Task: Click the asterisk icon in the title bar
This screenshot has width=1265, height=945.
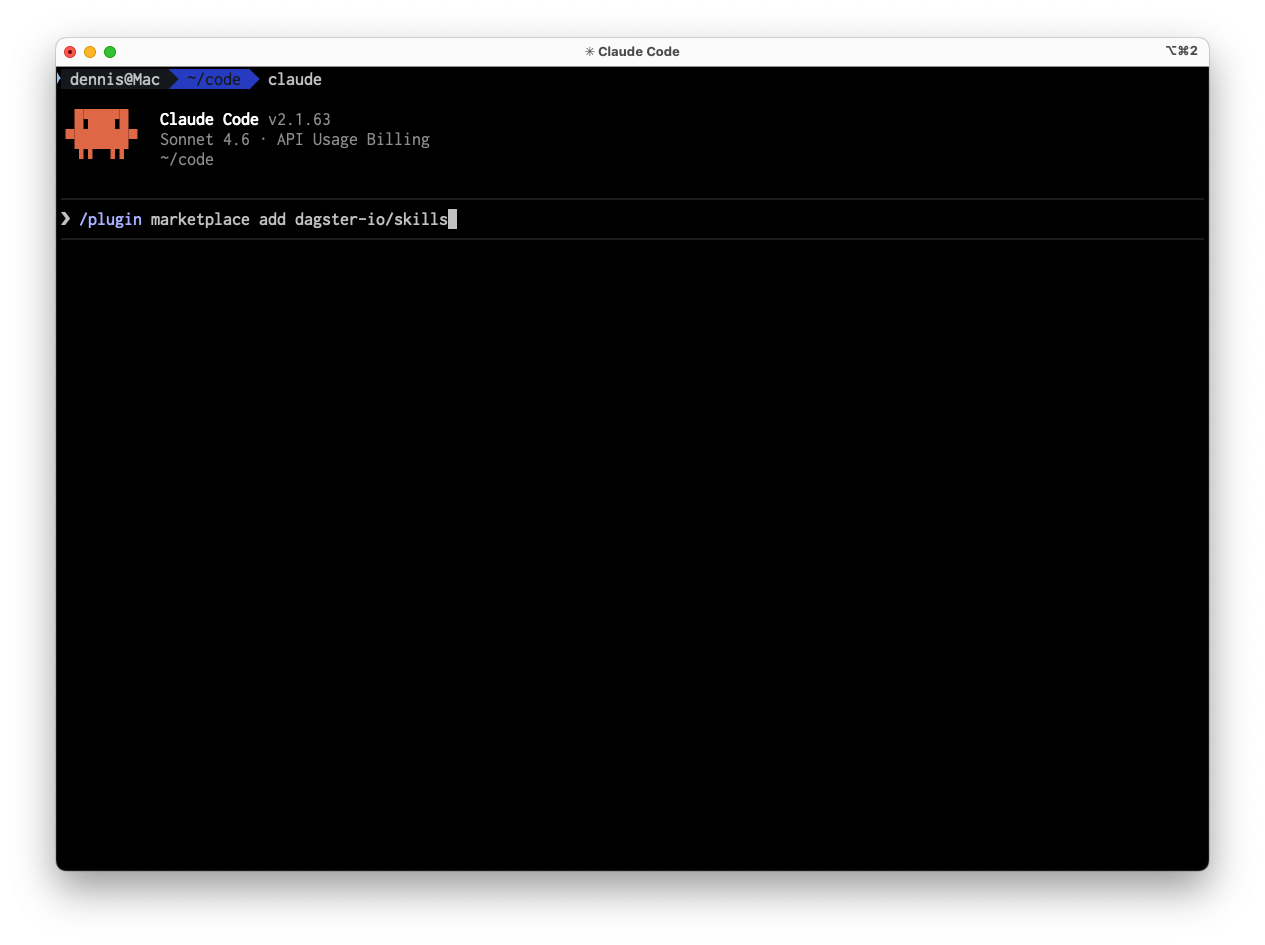Action: tap(588, 51)
